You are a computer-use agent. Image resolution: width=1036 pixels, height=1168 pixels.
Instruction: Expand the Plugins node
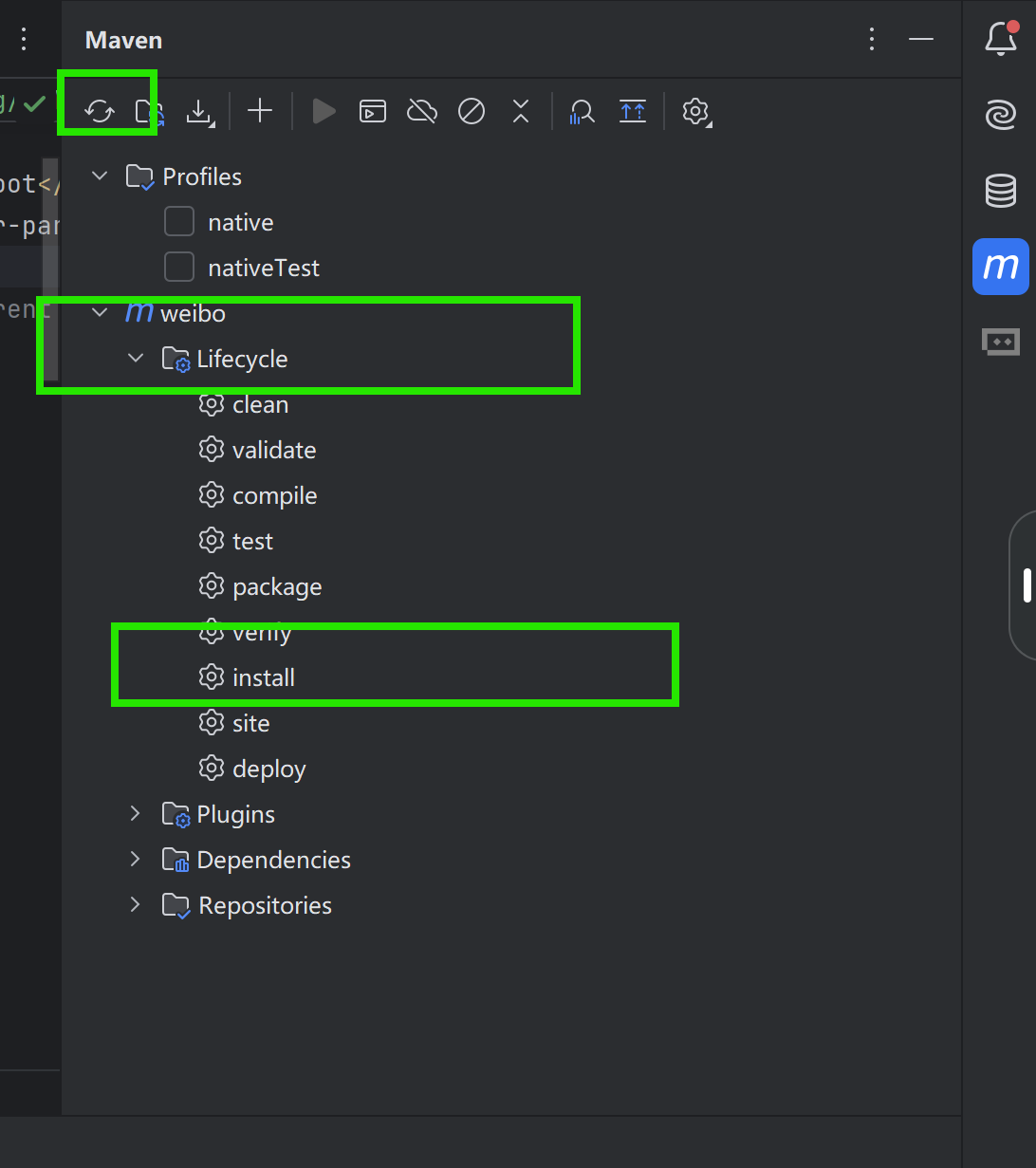[136, 814]
